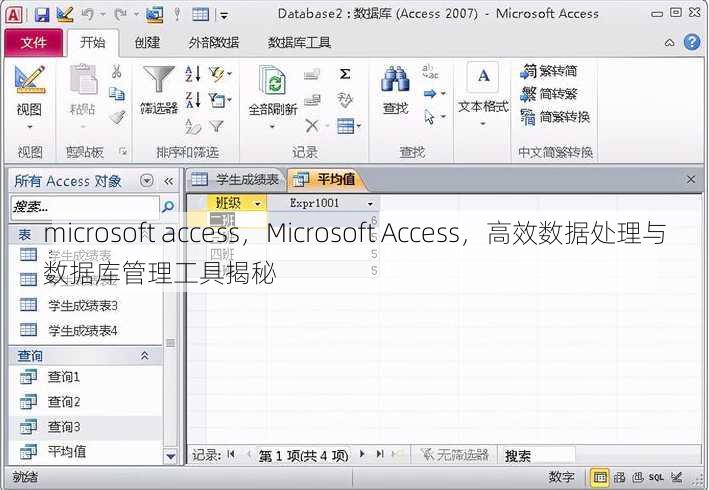Image resolution: width=709 pixels, height=490 pixels.
Task: Close the 平均值 document with X
Action: tap(691, 179)
